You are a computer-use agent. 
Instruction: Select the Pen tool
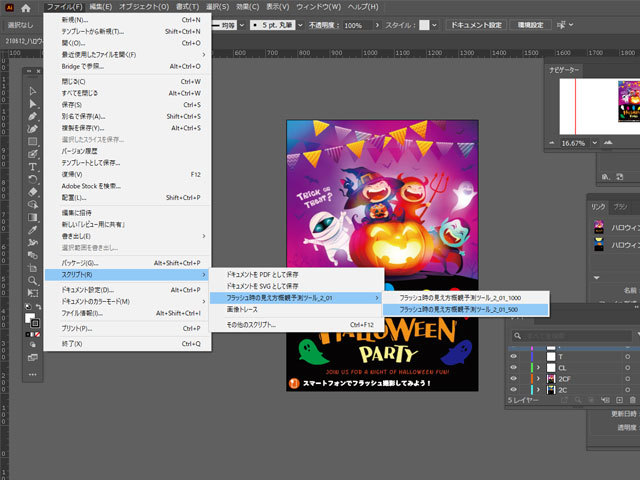click(33, 116)
